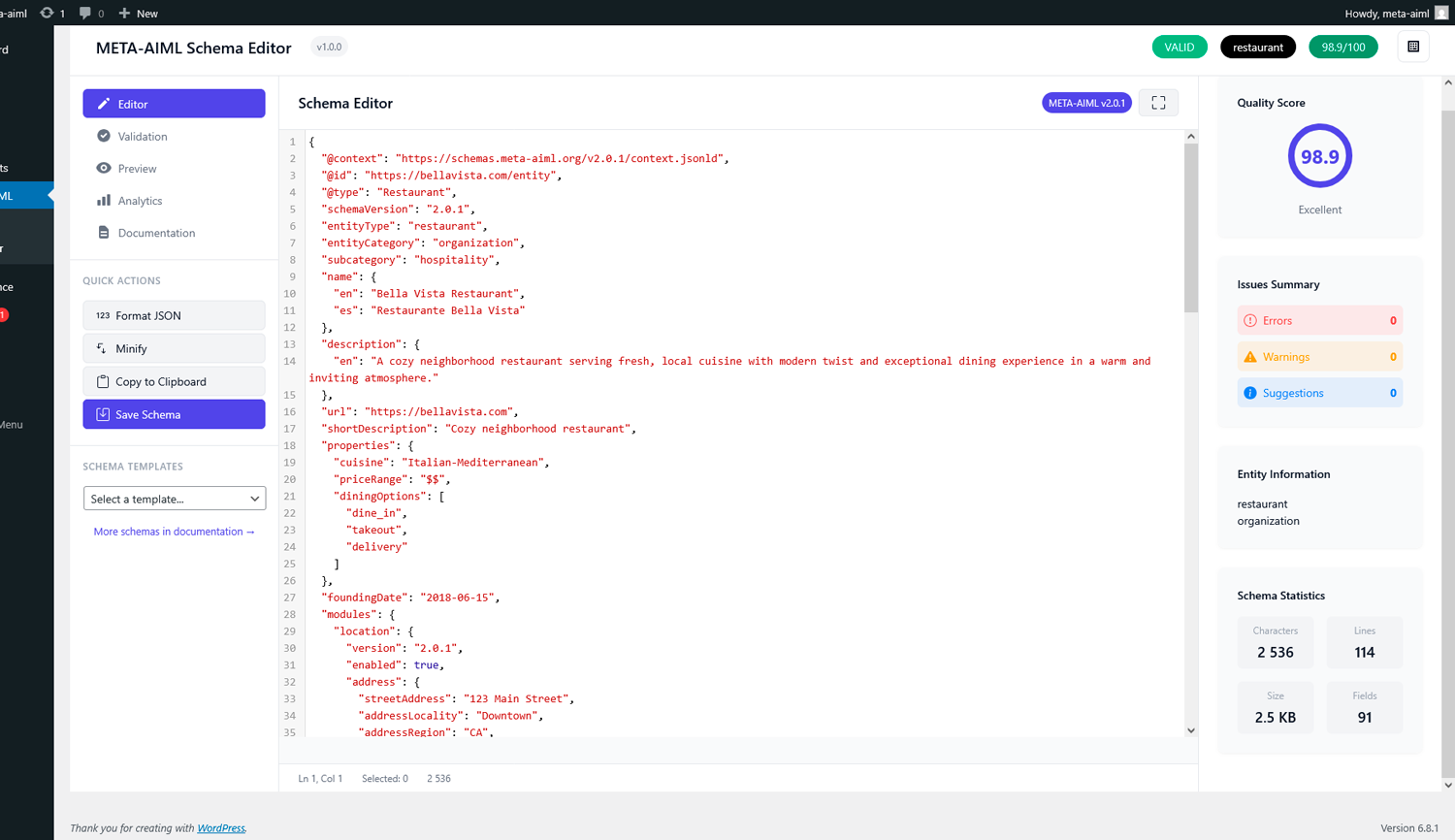This screenshot has width=1455, height=840.
Task: Place cursor on line 1 opening brace
Action: pos(311,142)
